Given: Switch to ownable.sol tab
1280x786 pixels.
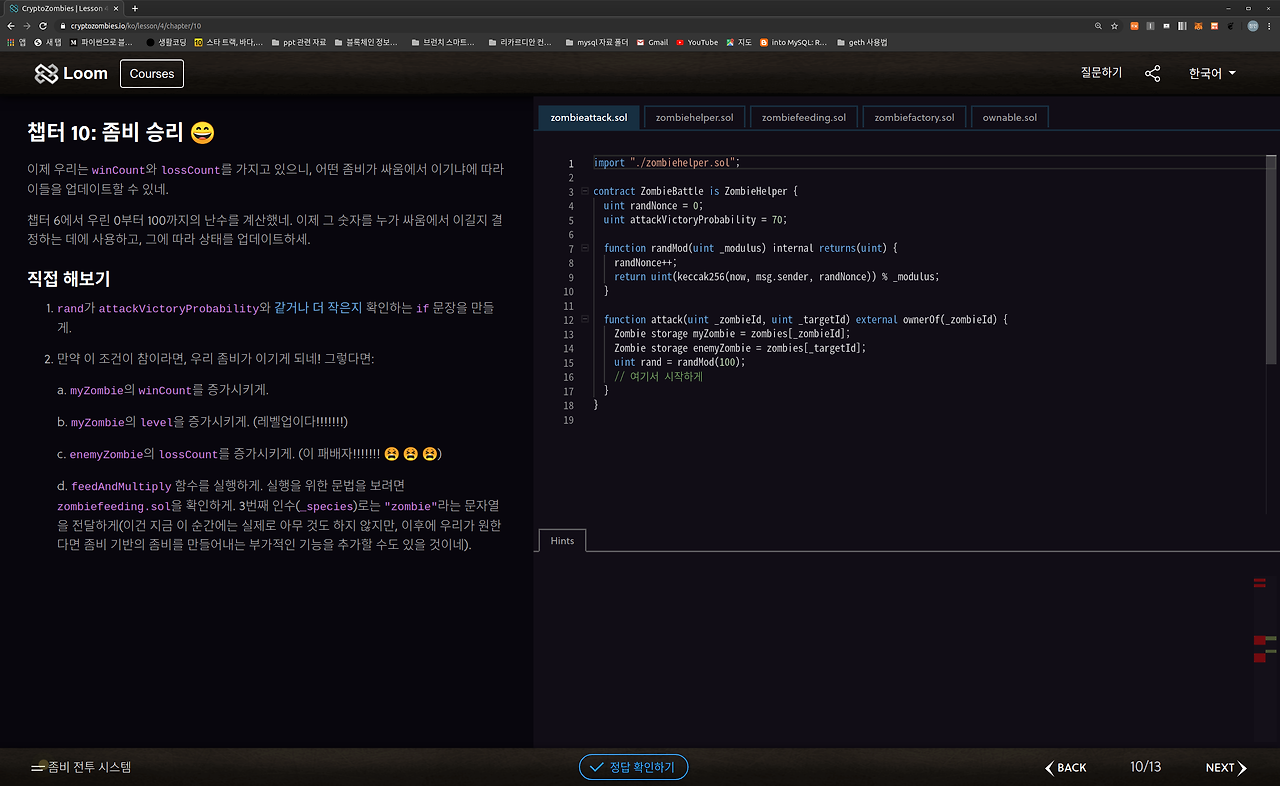Looking at the screenshot, I should click(x=1009, y=117).
